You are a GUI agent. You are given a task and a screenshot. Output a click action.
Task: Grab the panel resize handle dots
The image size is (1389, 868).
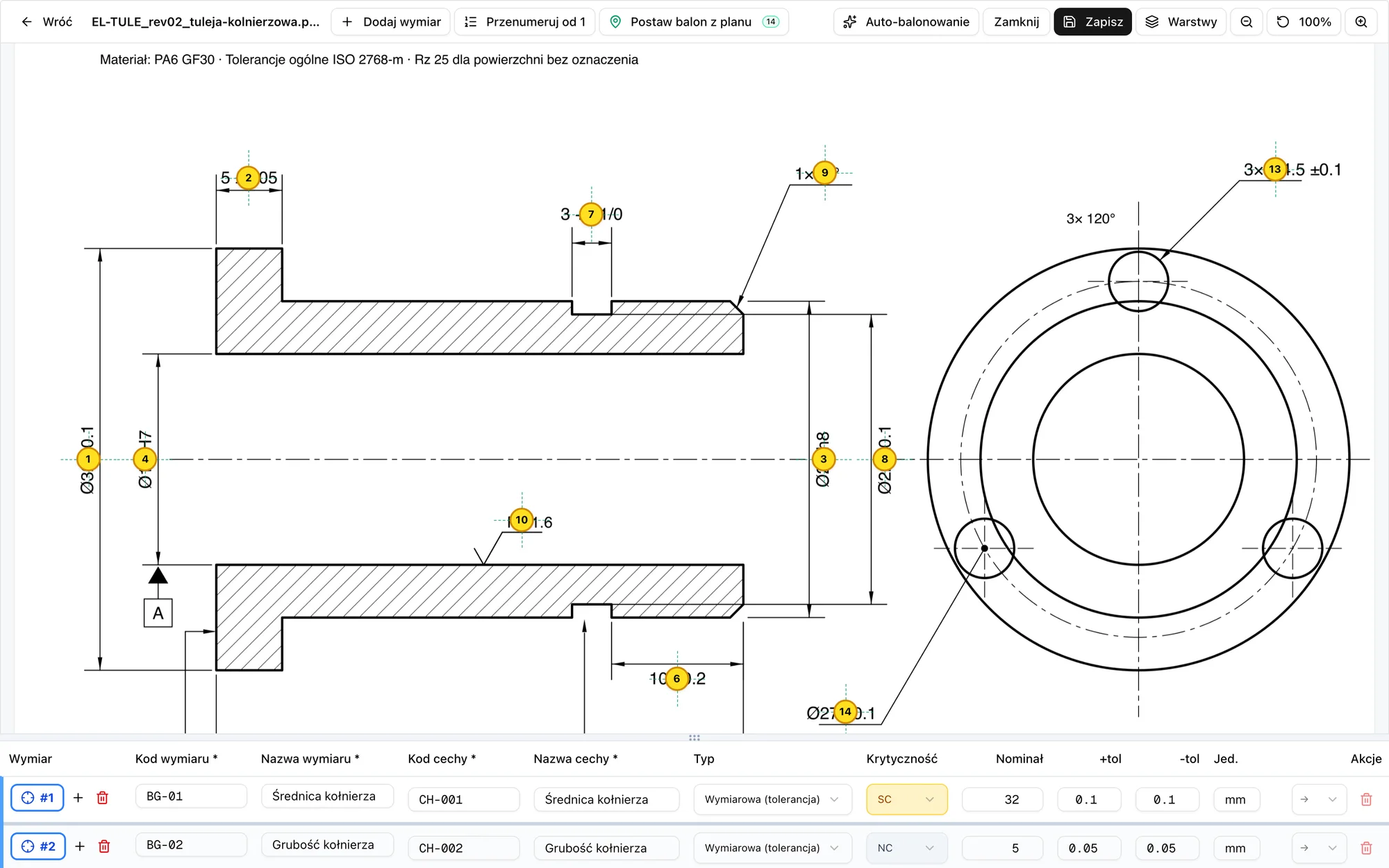694,737
